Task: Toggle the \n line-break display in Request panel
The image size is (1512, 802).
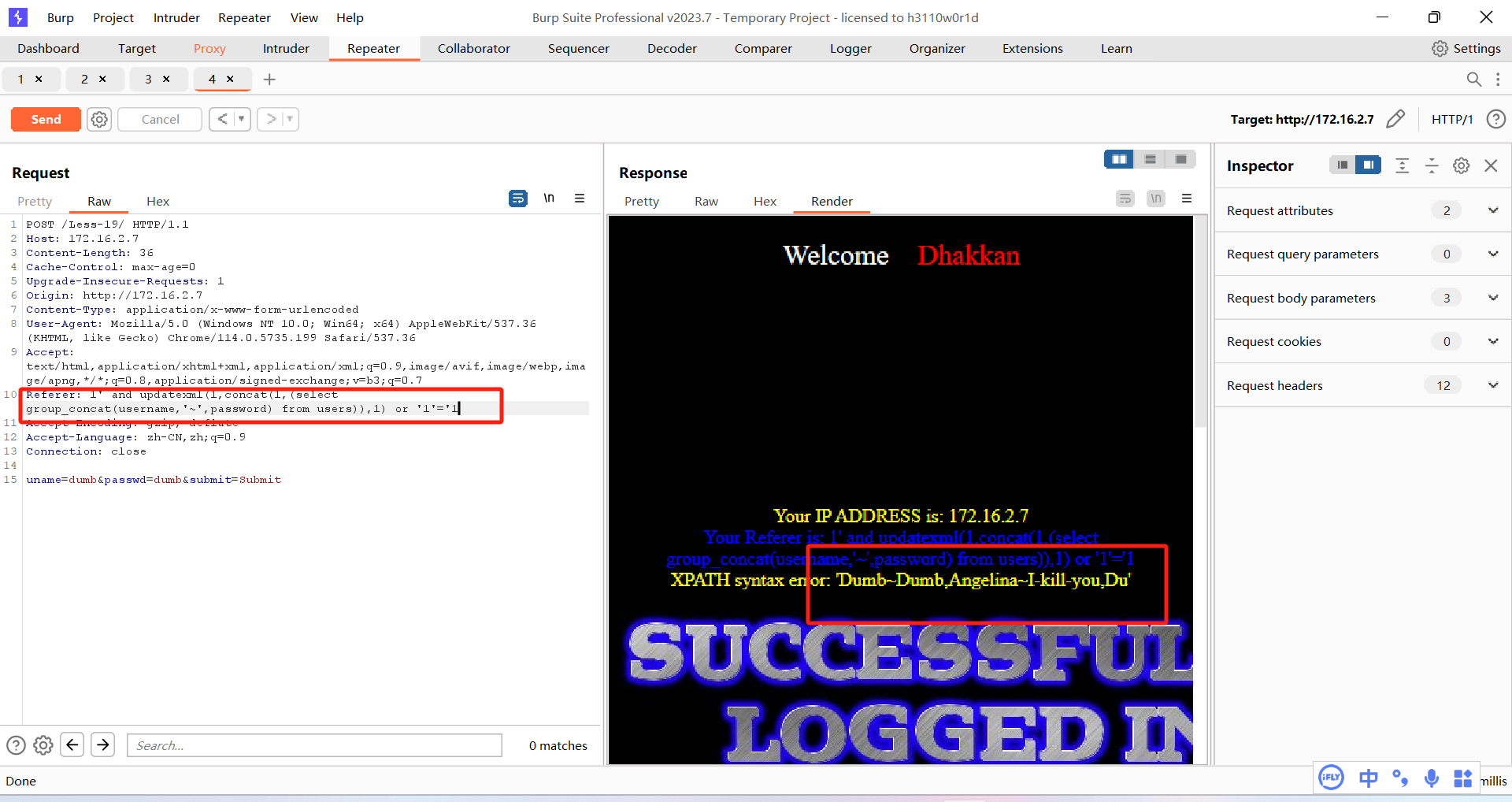Action: coord(549,199)
